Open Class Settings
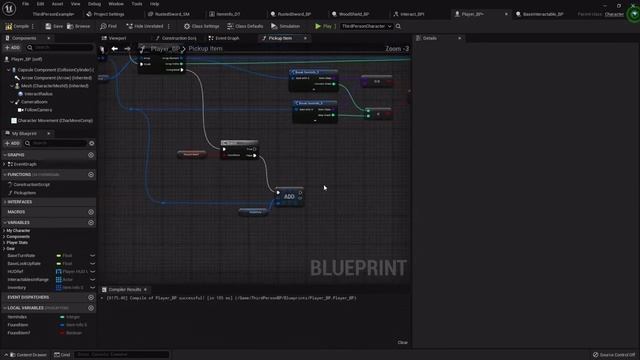This screenshot has width=640, height=360. click(202, 26)
